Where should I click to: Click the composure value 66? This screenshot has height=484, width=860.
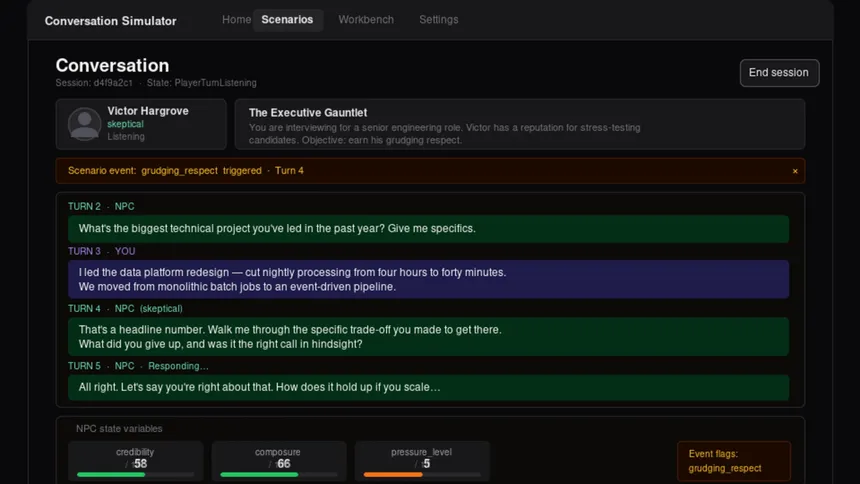(284, 464)
